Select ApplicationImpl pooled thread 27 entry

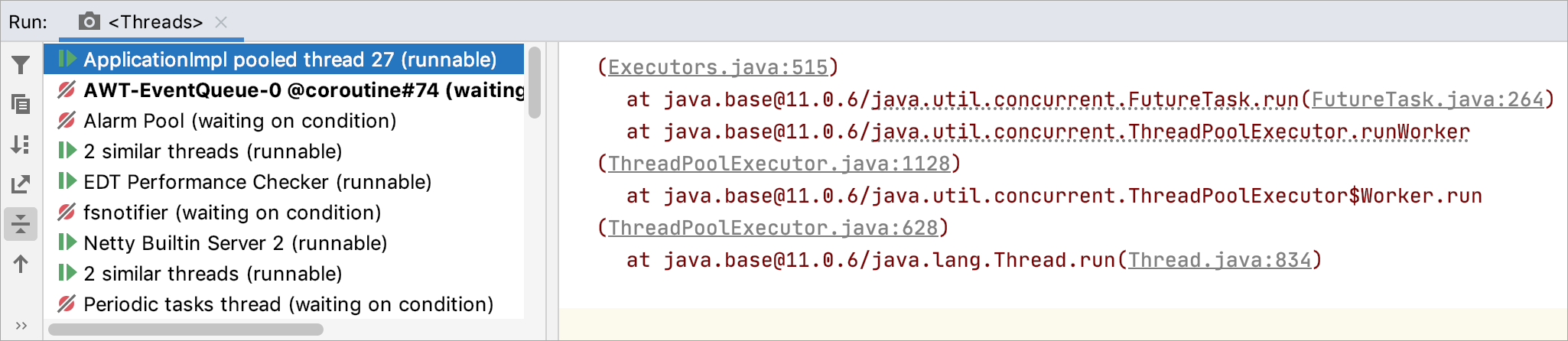tap(290, 60)
